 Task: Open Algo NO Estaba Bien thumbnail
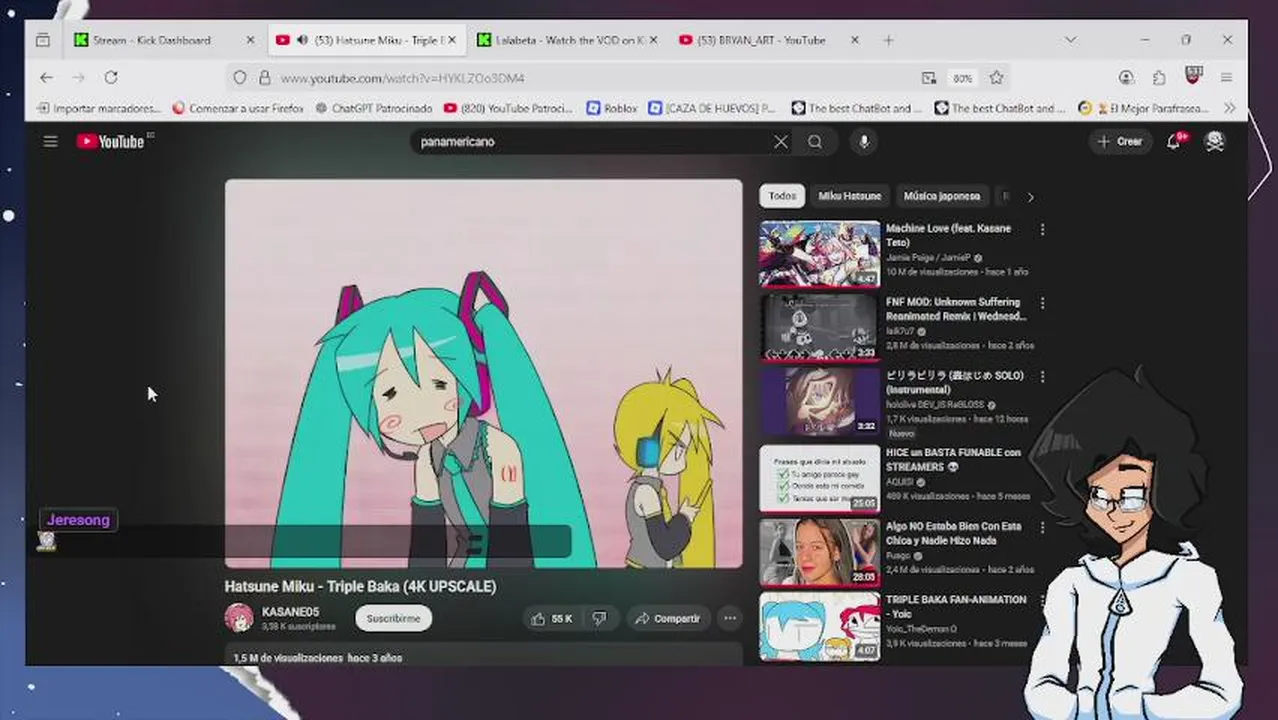[819, 552]
